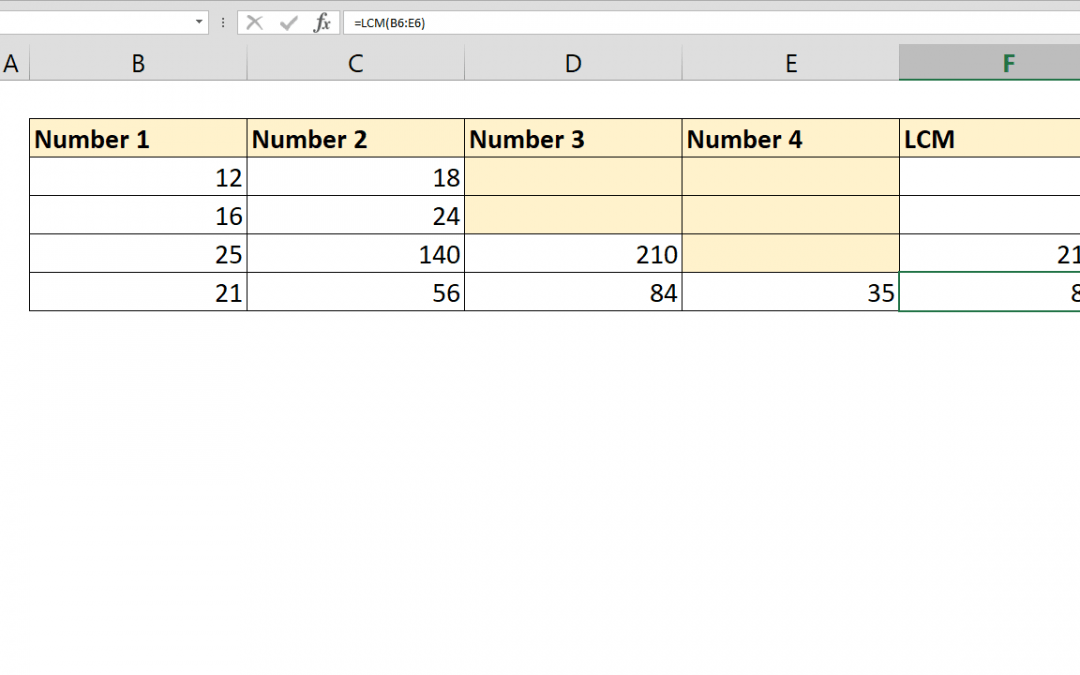Select column F header

pos(1007,62)
